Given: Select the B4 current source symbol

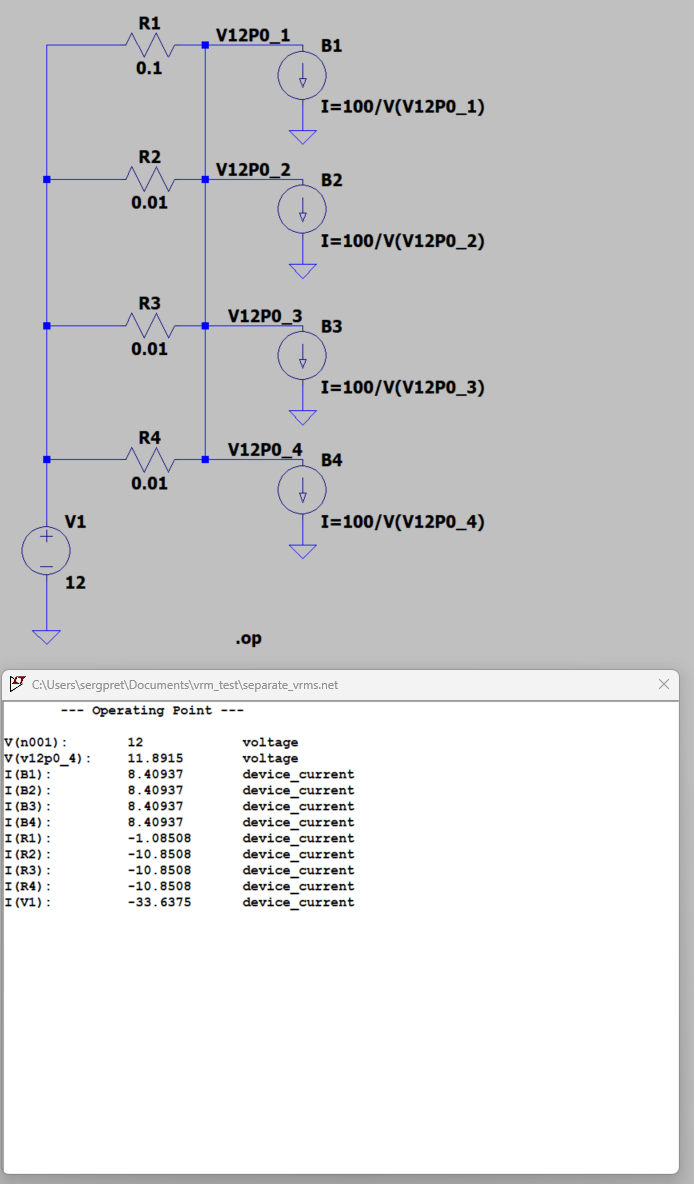Looking at the screenshot, I should 302,489.
